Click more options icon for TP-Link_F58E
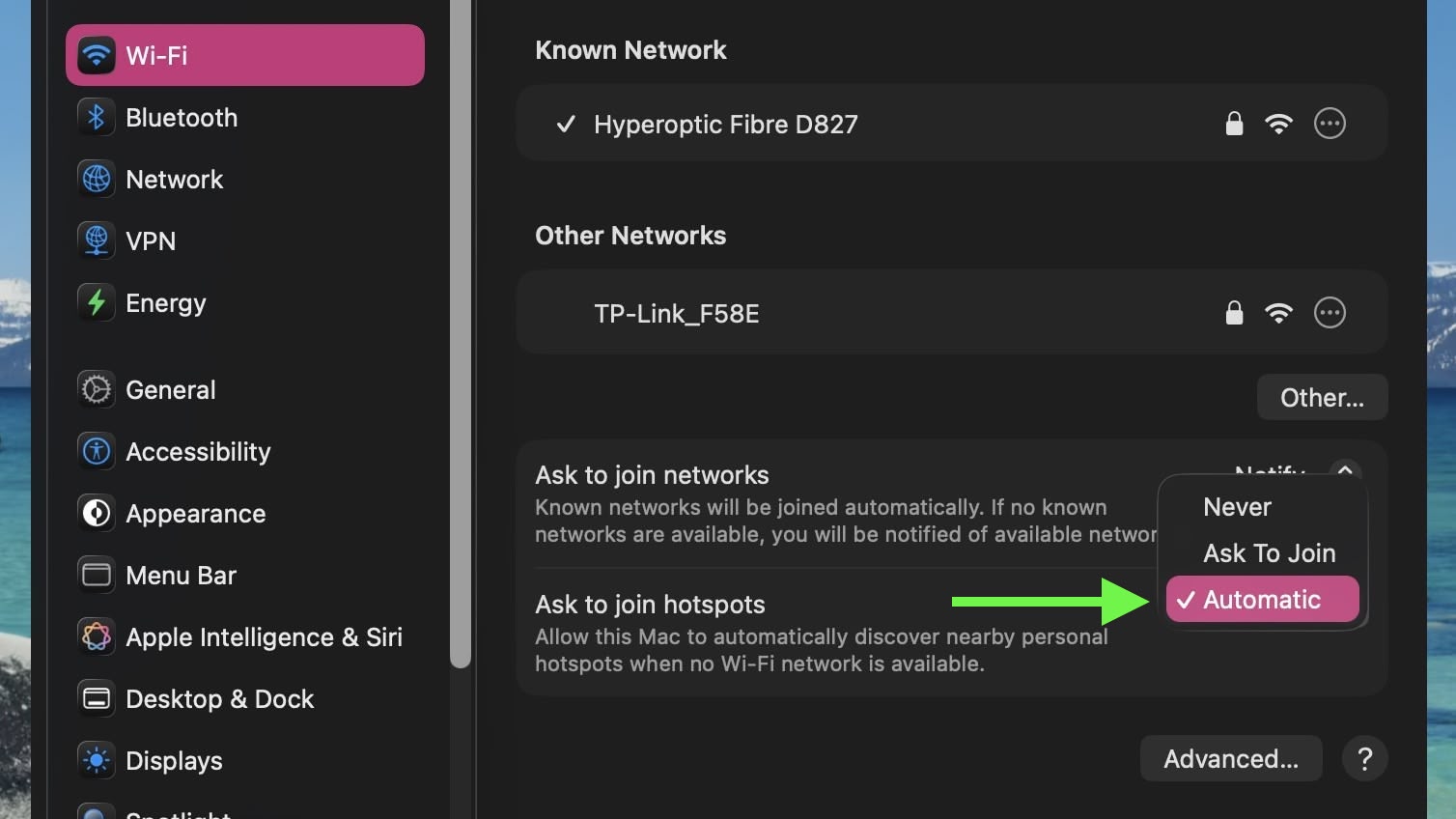The width and height of the screenshot is (1456, 819). coord(1330,313)
